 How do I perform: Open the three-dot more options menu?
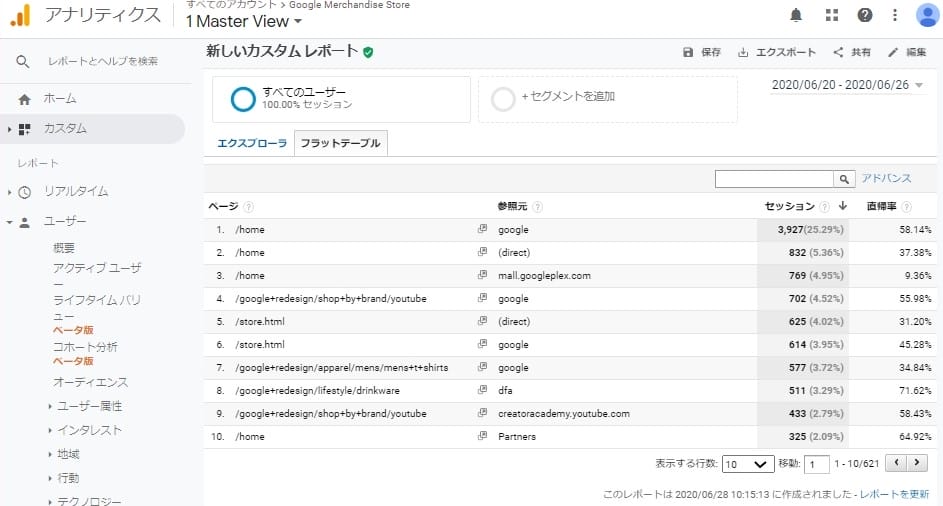[x=895, y=15]
